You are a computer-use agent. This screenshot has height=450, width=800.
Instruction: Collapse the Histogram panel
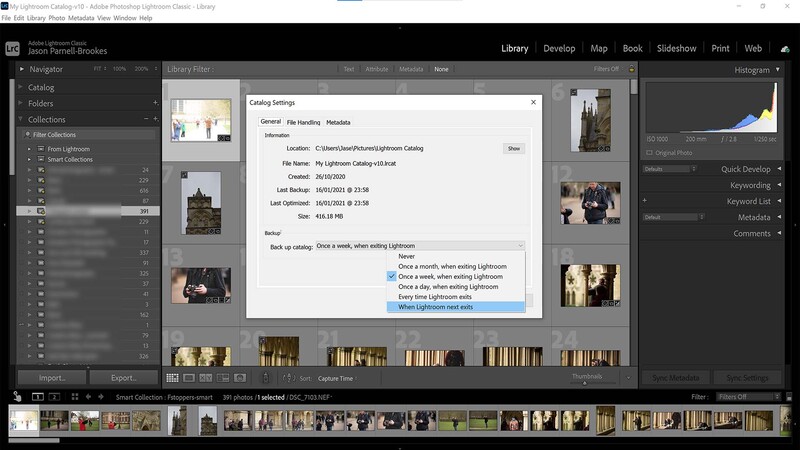(x=778, y=69)
